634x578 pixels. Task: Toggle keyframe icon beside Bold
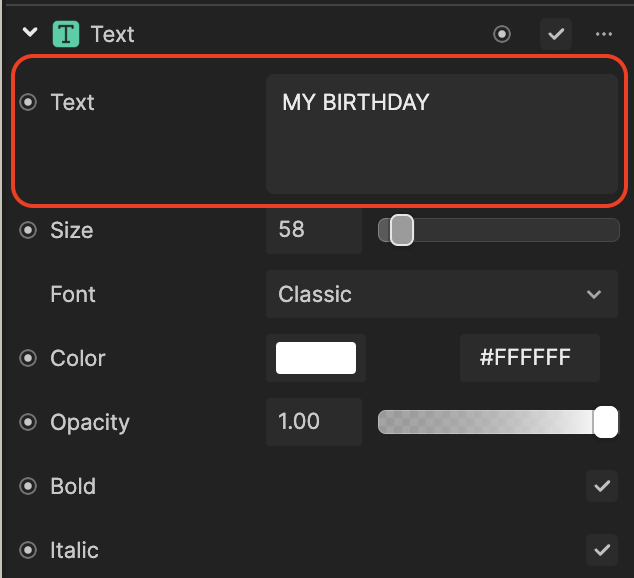point(28,486)
